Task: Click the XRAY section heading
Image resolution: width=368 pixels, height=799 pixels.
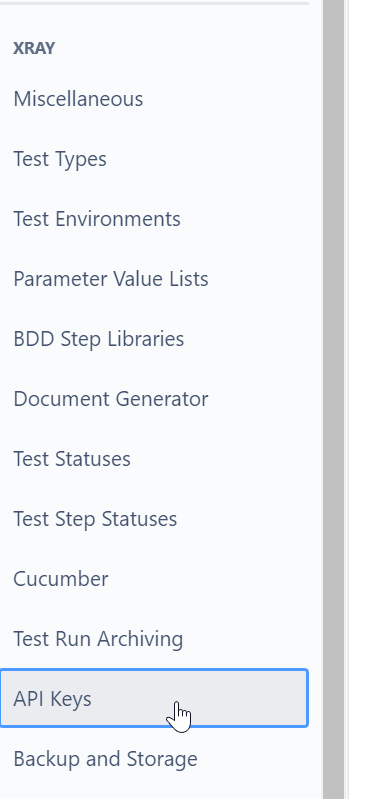Action: [34, 48]
